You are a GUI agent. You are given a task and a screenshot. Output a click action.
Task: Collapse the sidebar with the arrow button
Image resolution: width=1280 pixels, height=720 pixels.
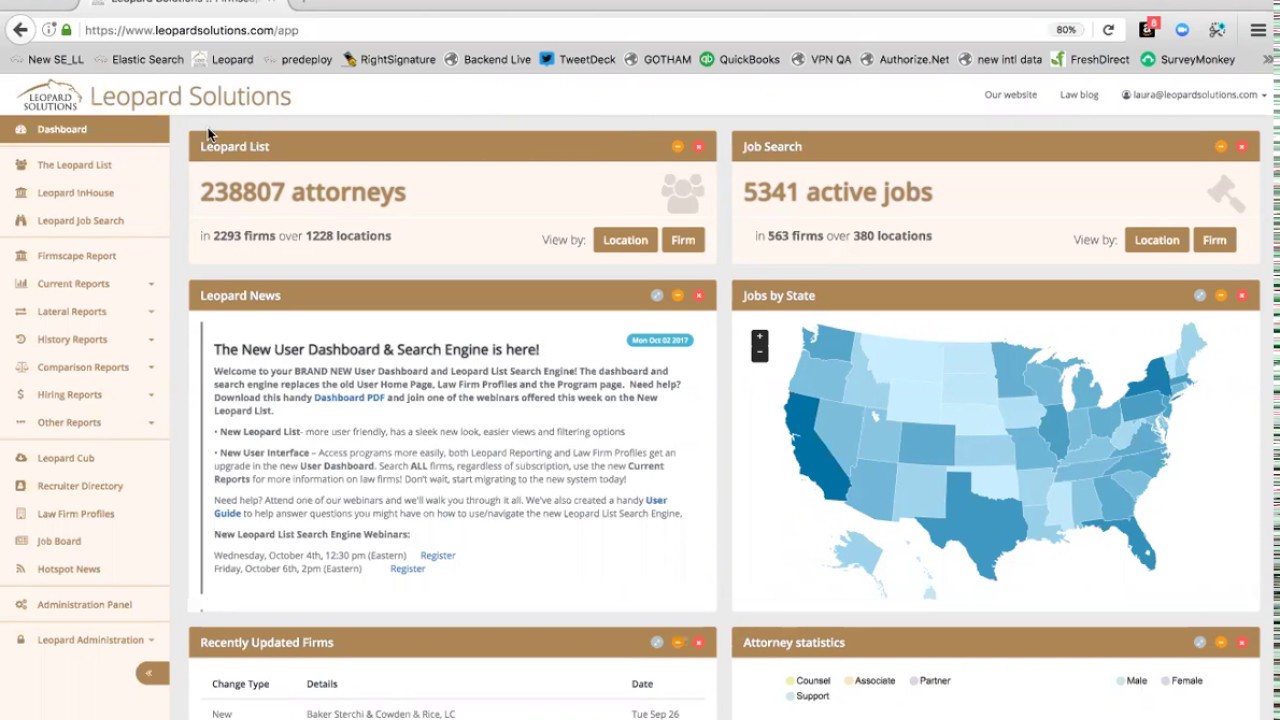152,673
